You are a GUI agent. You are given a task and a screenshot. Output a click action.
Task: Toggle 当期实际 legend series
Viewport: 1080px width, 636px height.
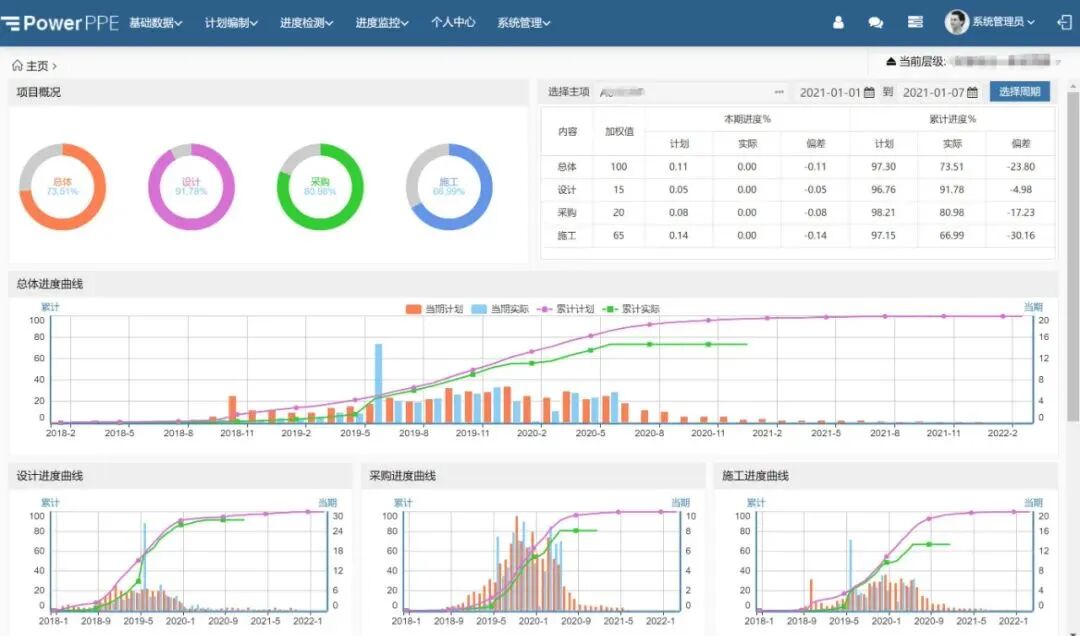(x=499, y=309)
